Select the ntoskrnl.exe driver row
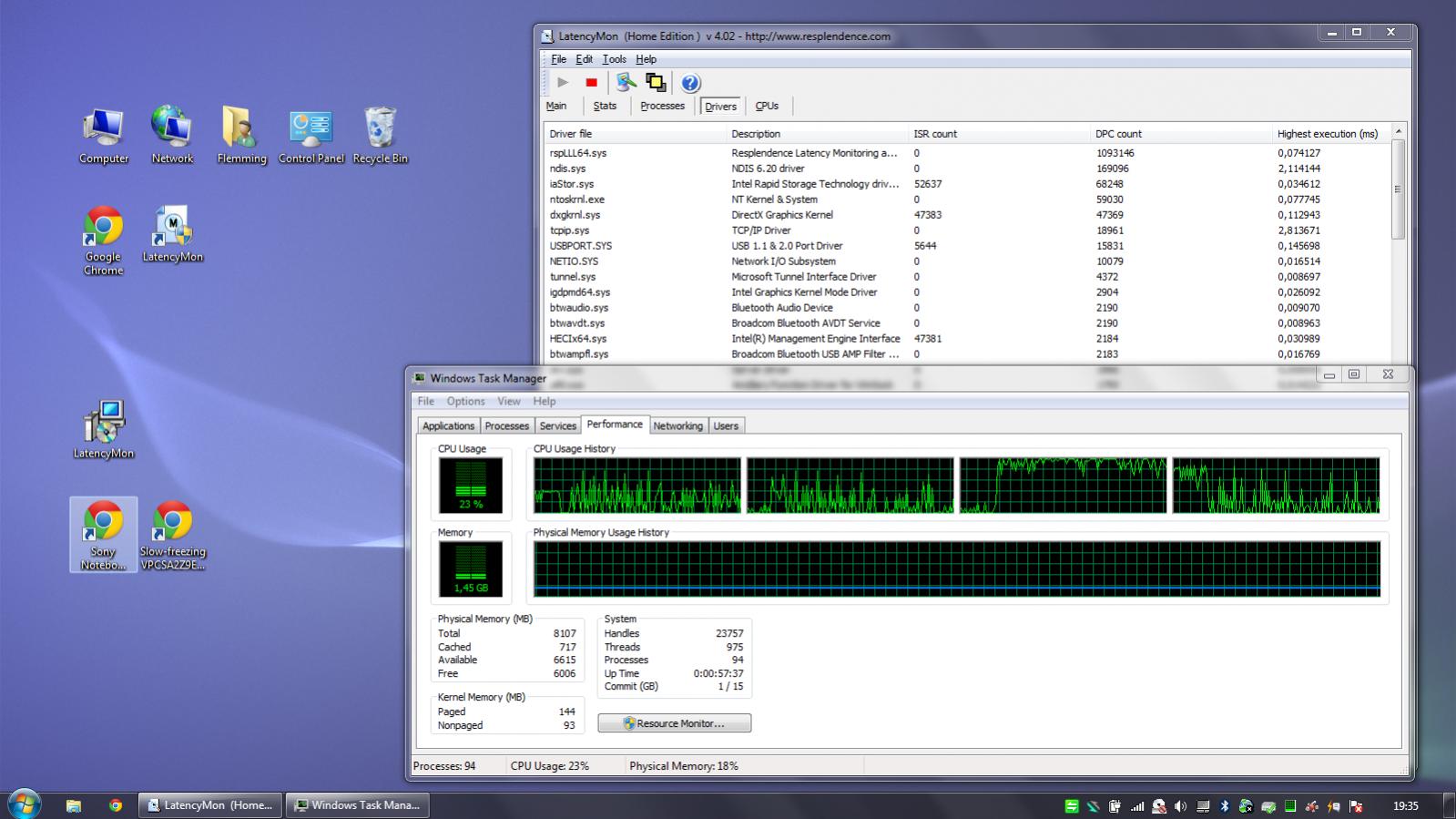Screen dimensions: 1456x819 [x=967, y=200]
